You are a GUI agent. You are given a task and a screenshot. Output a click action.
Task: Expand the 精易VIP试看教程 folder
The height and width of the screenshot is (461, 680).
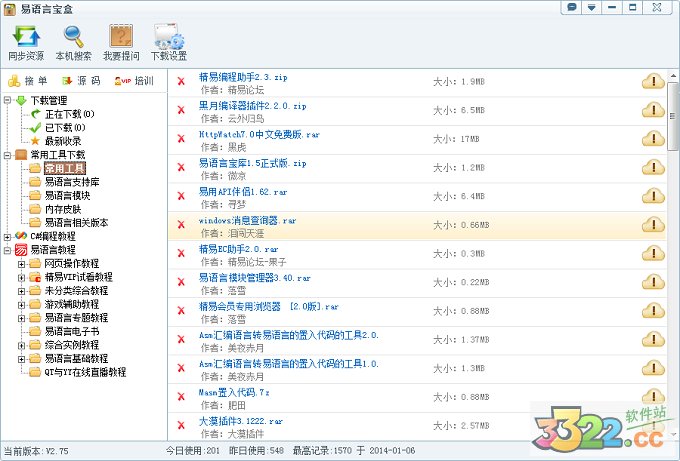(x=21, y=278)
